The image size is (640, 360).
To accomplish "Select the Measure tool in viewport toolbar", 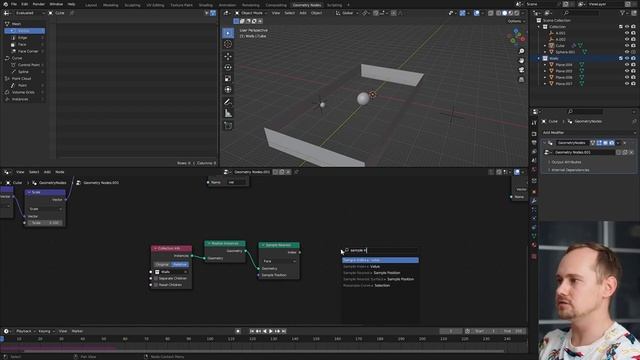I will click(228, 113).
